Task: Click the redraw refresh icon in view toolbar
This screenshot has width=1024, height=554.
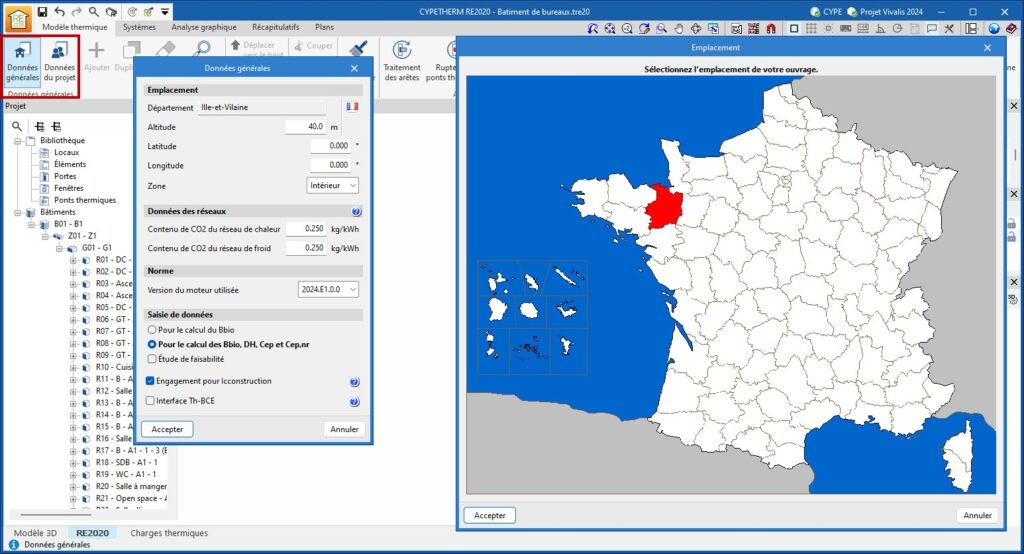Action: point(644,28)
